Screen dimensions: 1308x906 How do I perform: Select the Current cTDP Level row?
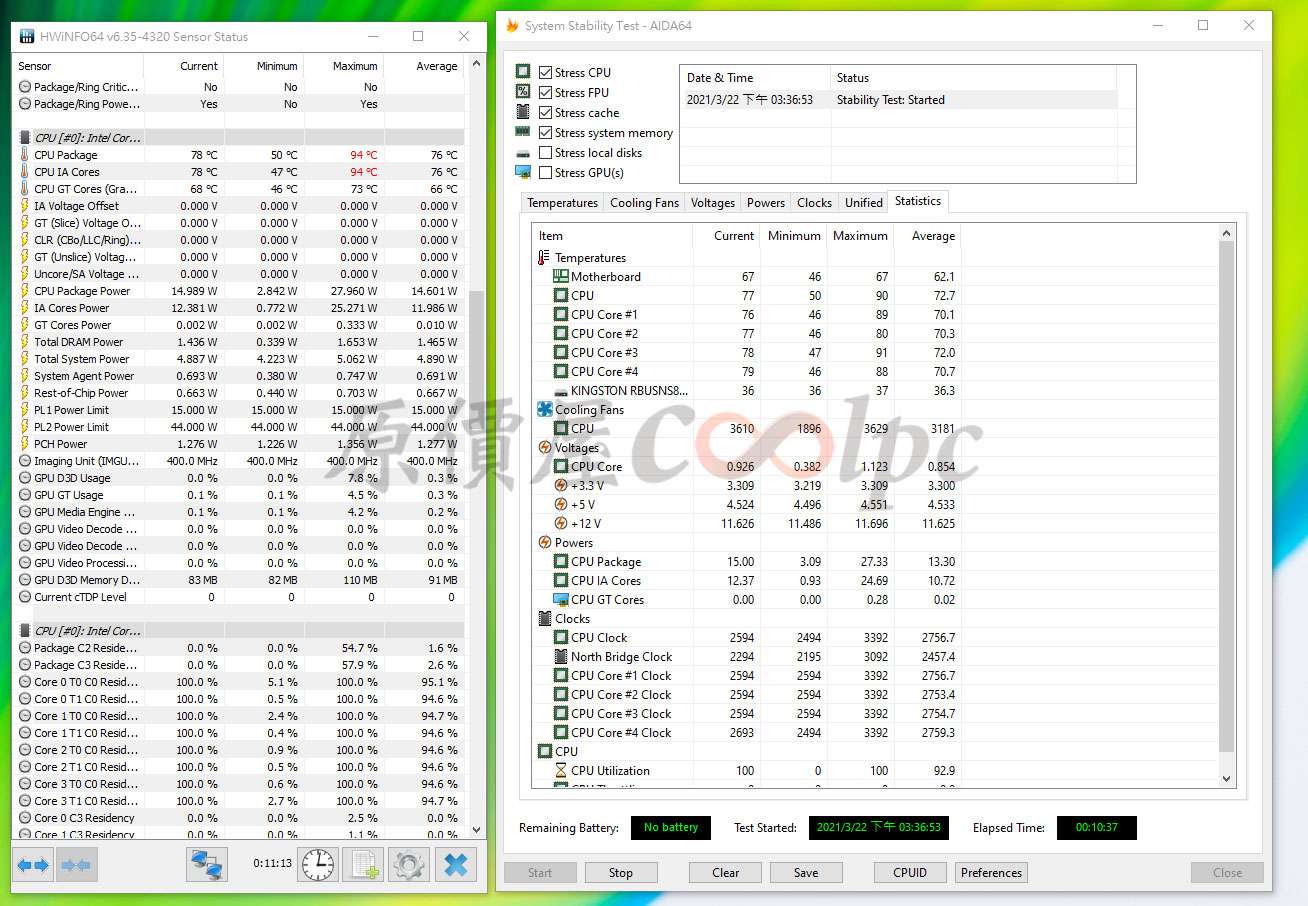tap(239, 597)
